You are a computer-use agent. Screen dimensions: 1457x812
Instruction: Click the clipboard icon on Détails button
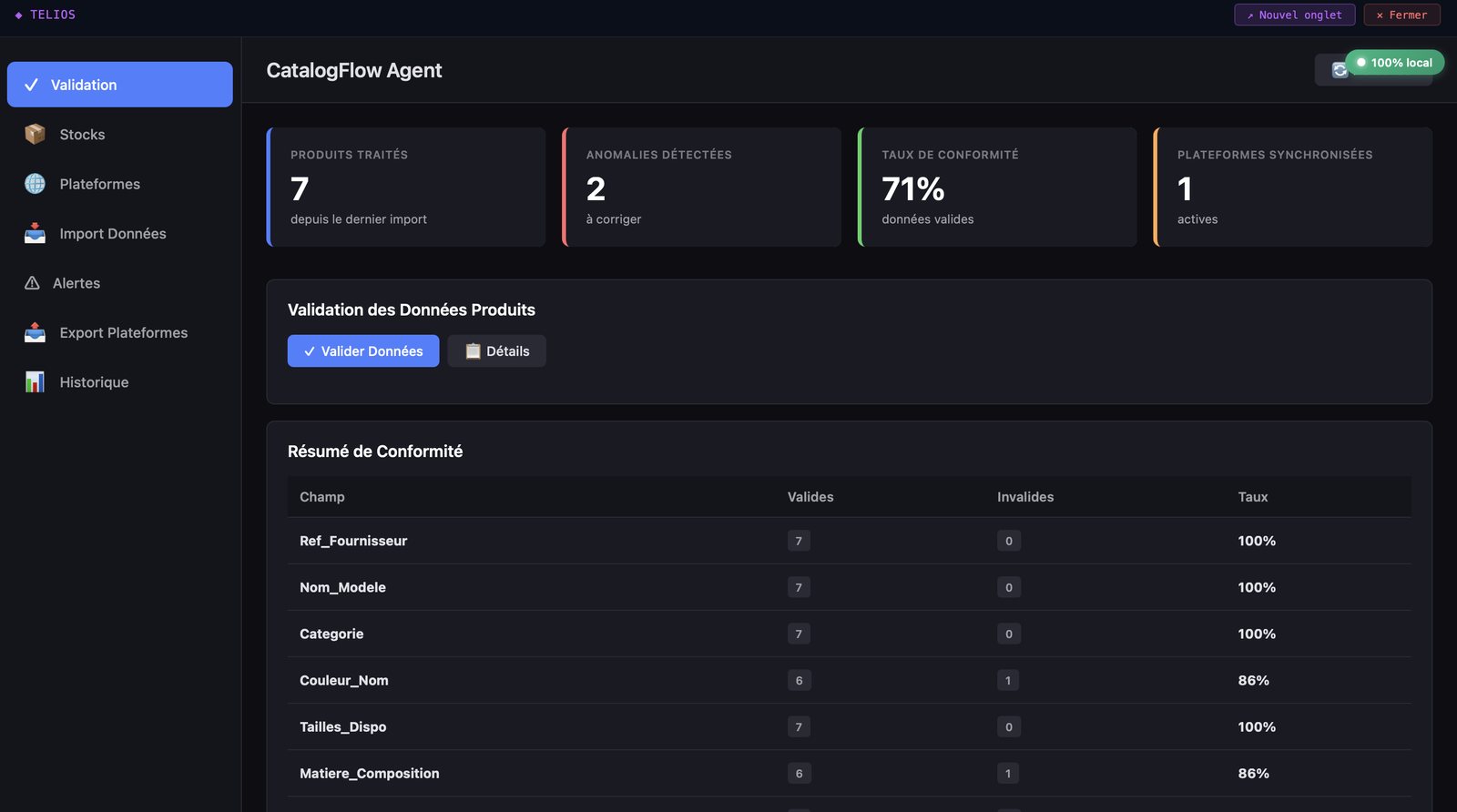[473, 351]
